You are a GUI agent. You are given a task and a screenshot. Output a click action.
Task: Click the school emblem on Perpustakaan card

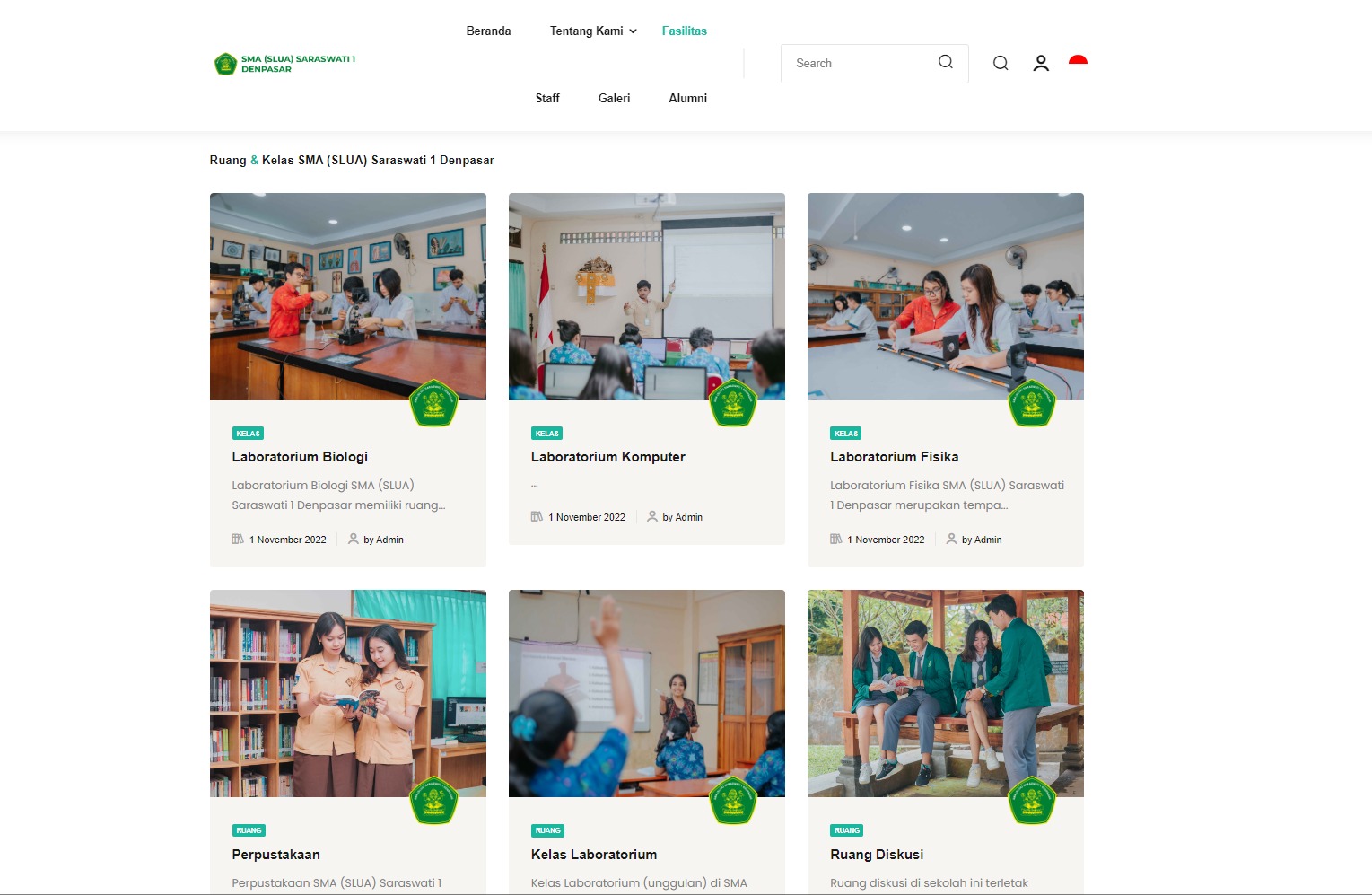(x=434, y=800)
